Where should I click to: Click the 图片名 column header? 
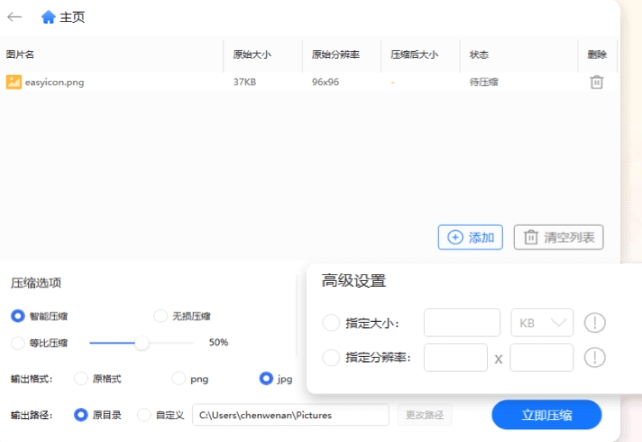(x=20, y=54)
